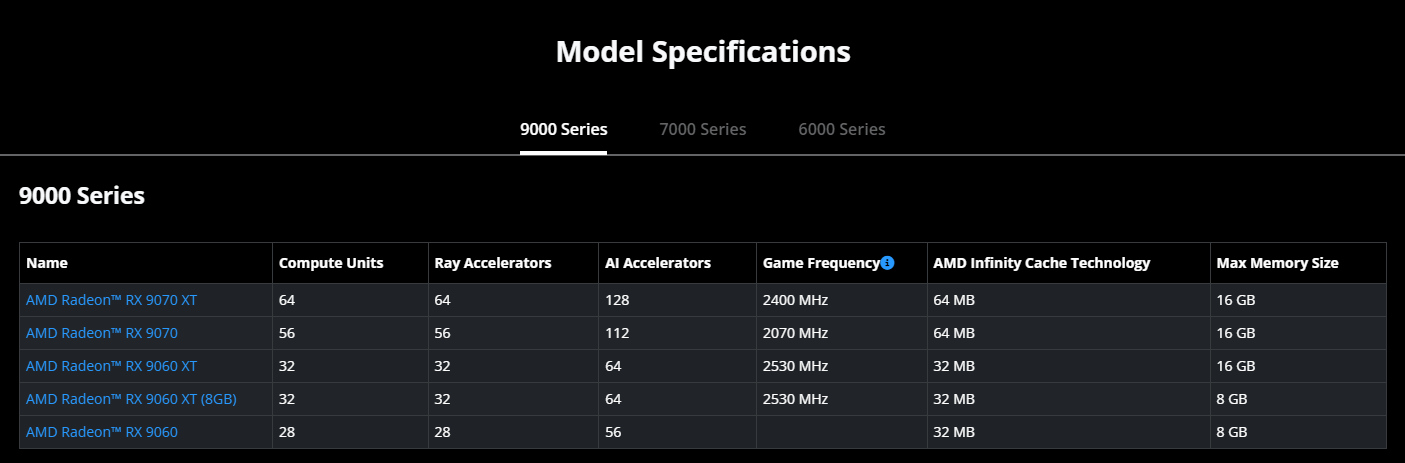This screenshot has height=463, width=1405.
Task: Open the AMD Radeon RX 9070 XT link
Action: coord(113,300)
